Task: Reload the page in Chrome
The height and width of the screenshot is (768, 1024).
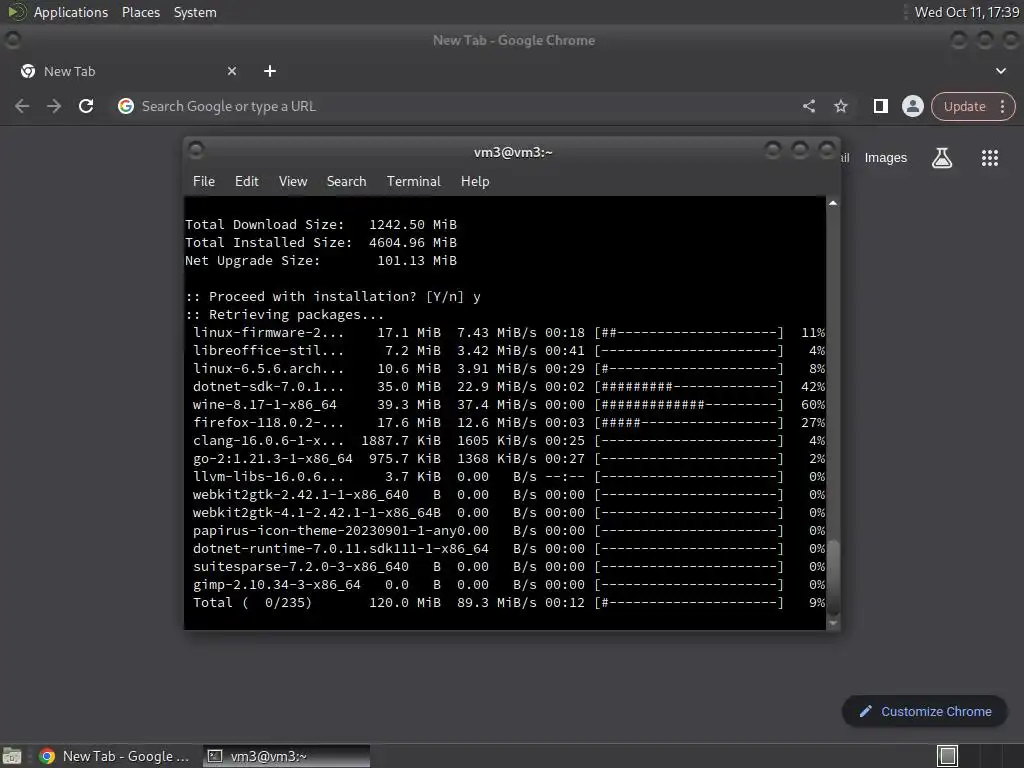Action: point(86,106)
